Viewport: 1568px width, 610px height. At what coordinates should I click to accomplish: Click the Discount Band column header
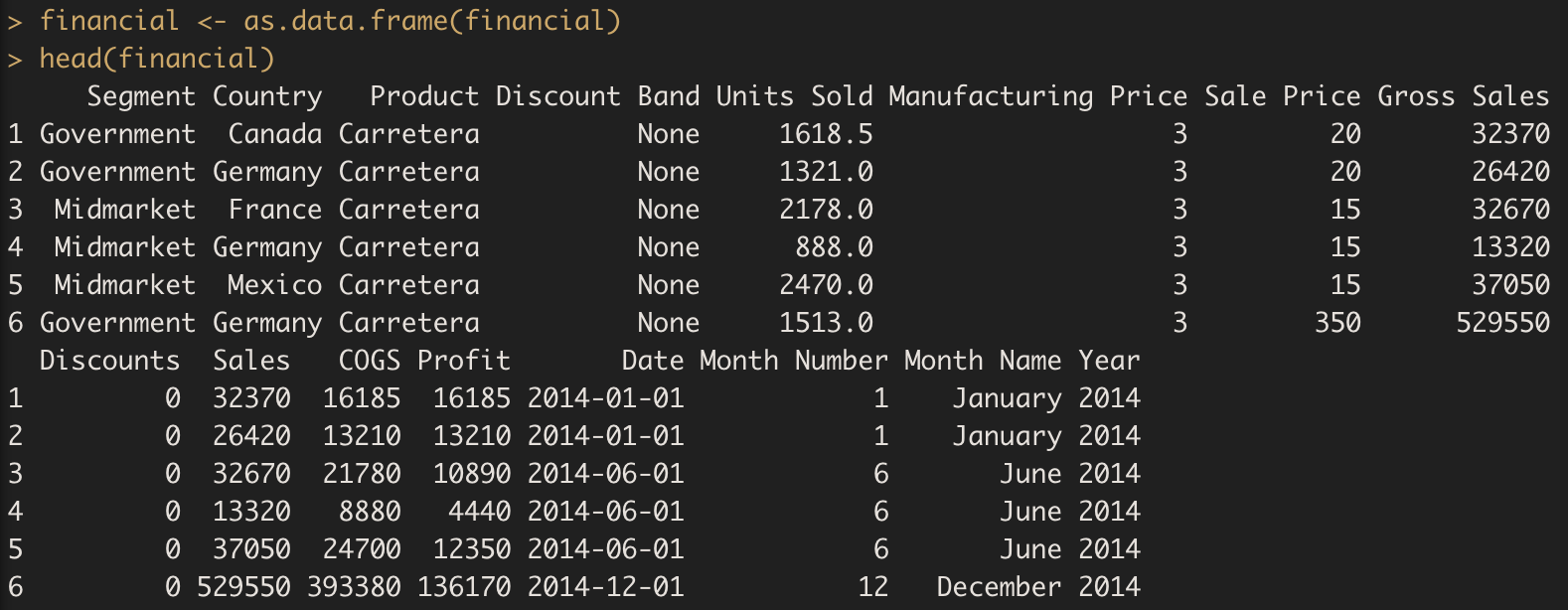click(597, 96)
